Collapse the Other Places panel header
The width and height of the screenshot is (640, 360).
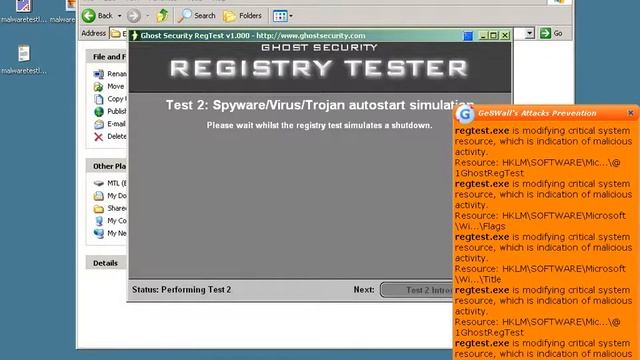107,166
